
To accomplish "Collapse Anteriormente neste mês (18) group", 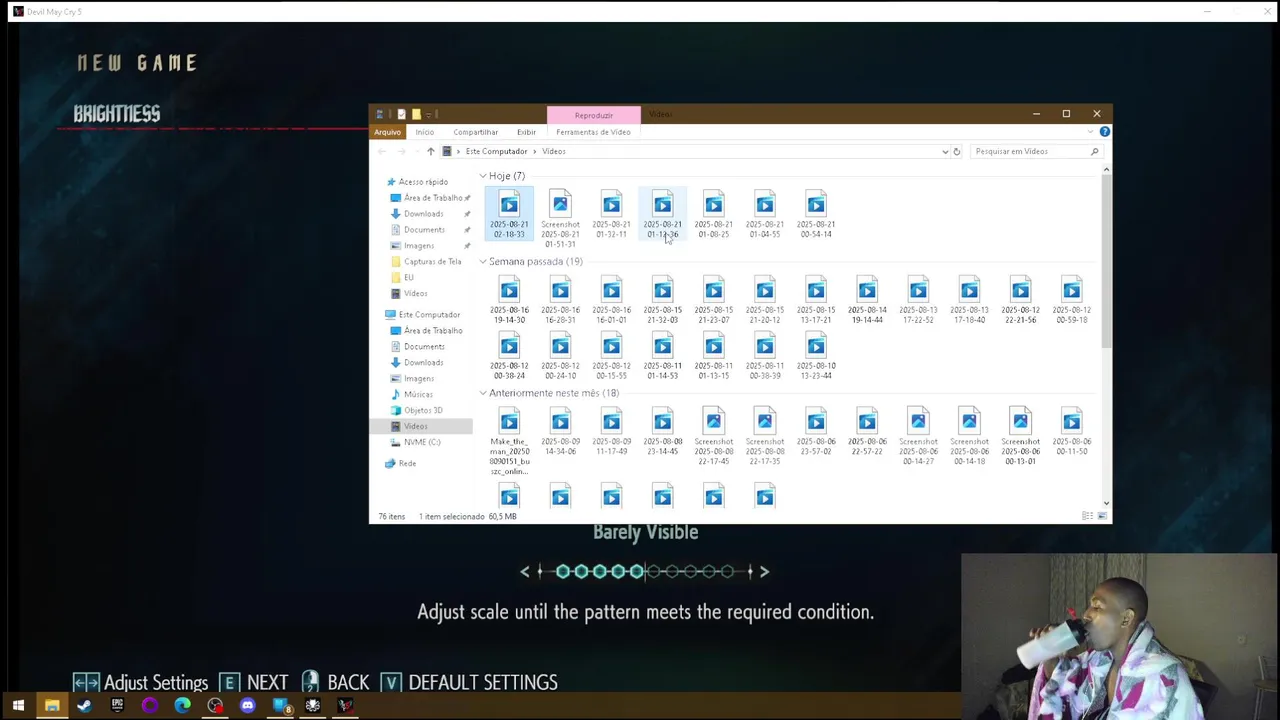I will point(482,393).
